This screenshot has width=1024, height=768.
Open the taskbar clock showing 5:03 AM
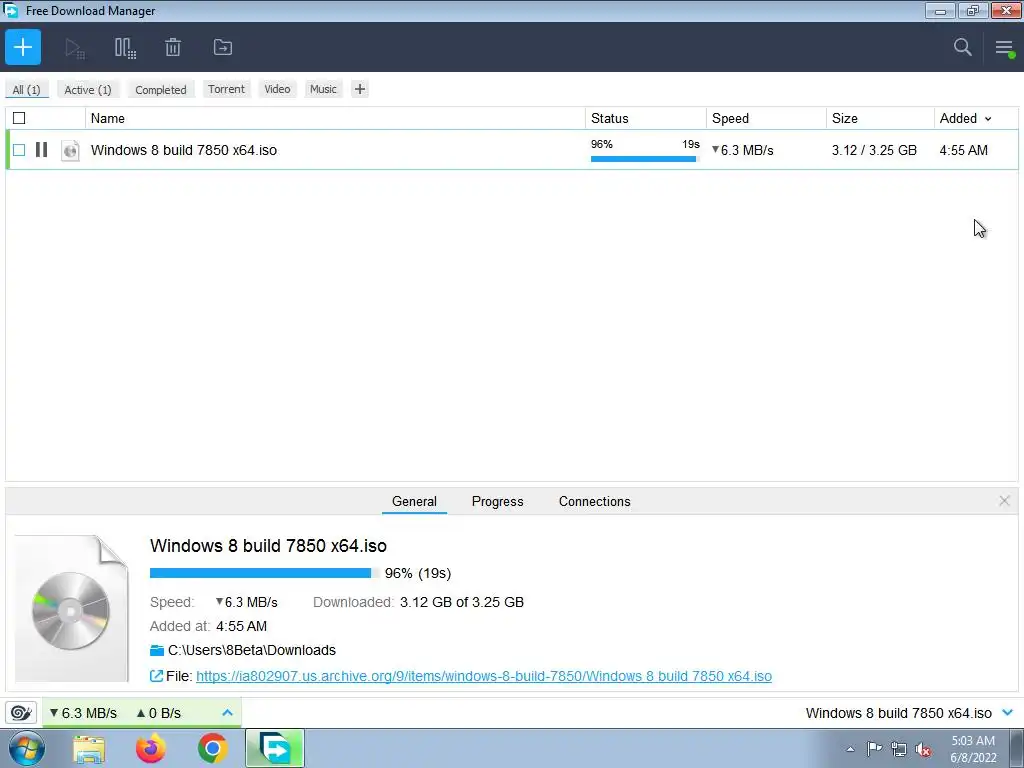[x=973, y=749]
